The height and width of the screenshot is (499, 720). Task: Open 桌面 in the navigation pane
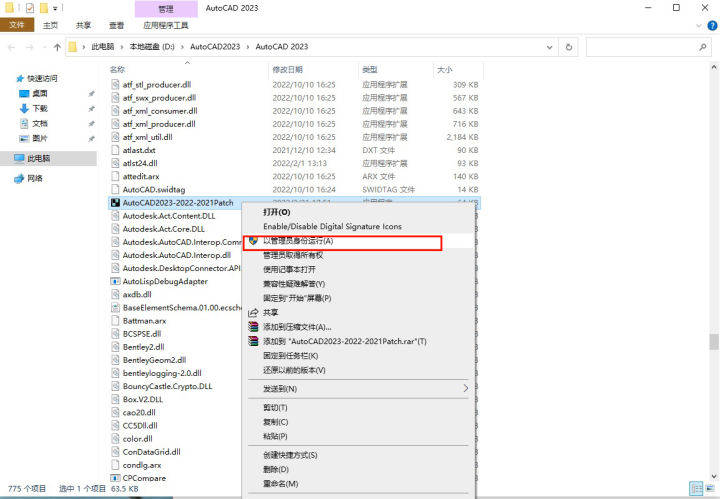[39, 94]
